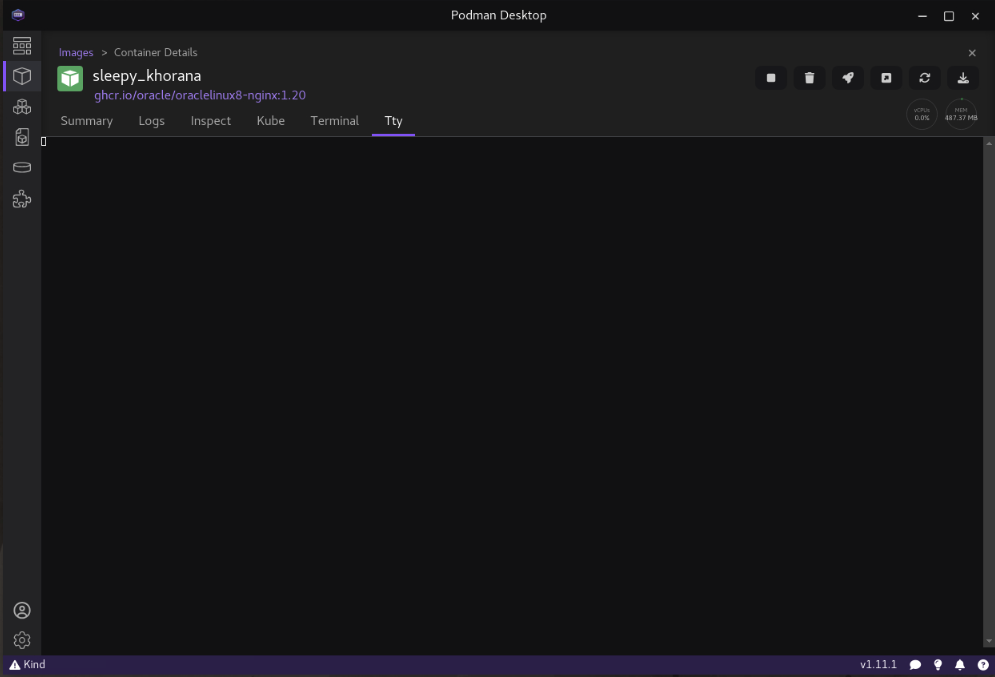Open help question mark icon
Image resolution: width=995 pixels, height=677 pixels.
coord(983,665)
